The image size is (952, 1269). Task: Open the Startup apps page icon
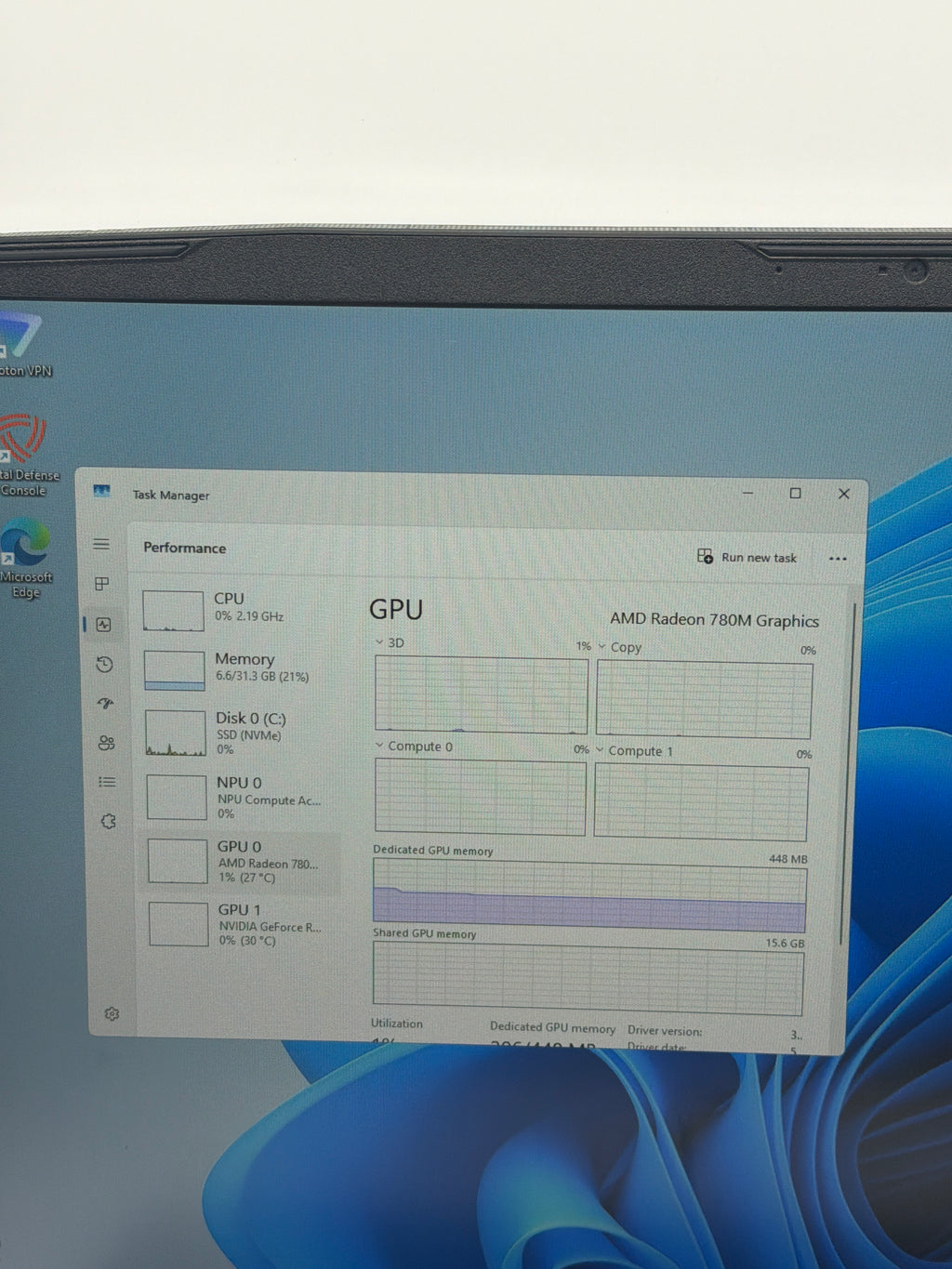pyautogui.click(x=105, y=704)
